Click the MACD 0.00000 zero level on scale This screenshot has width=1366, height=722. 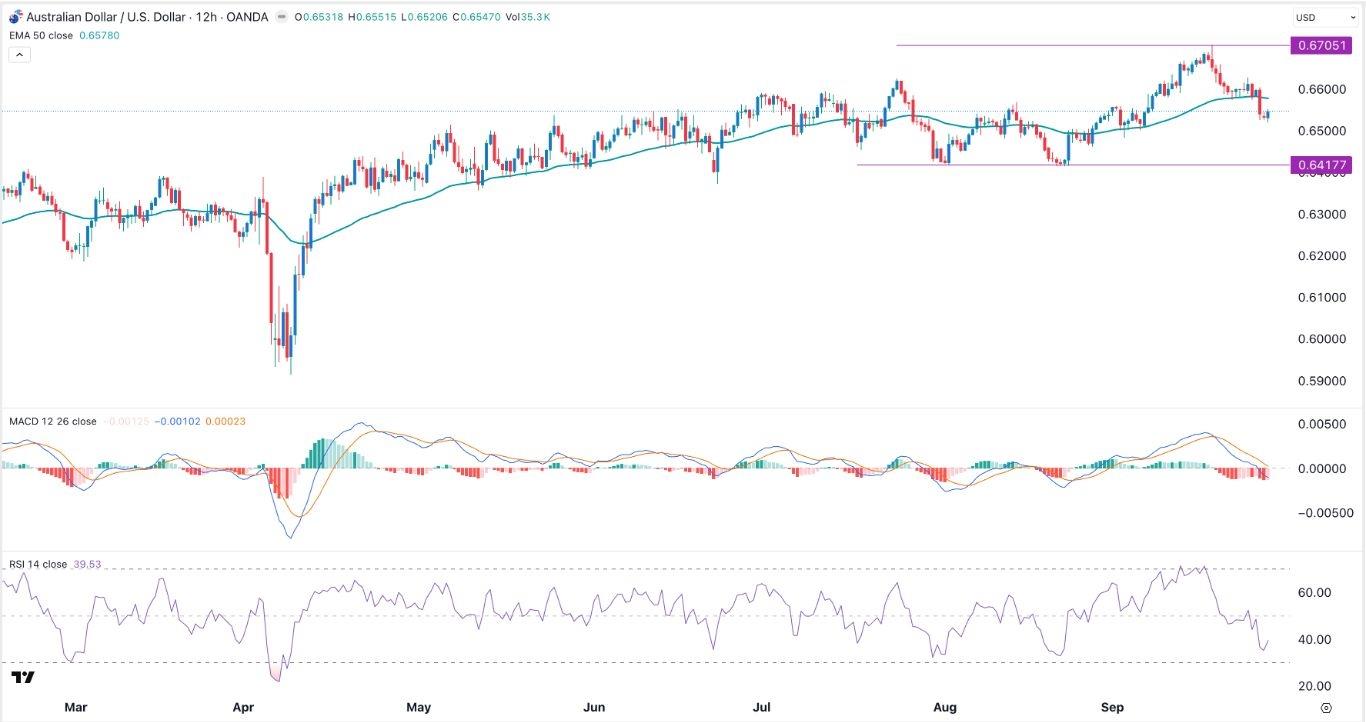tap(1325, 469)
